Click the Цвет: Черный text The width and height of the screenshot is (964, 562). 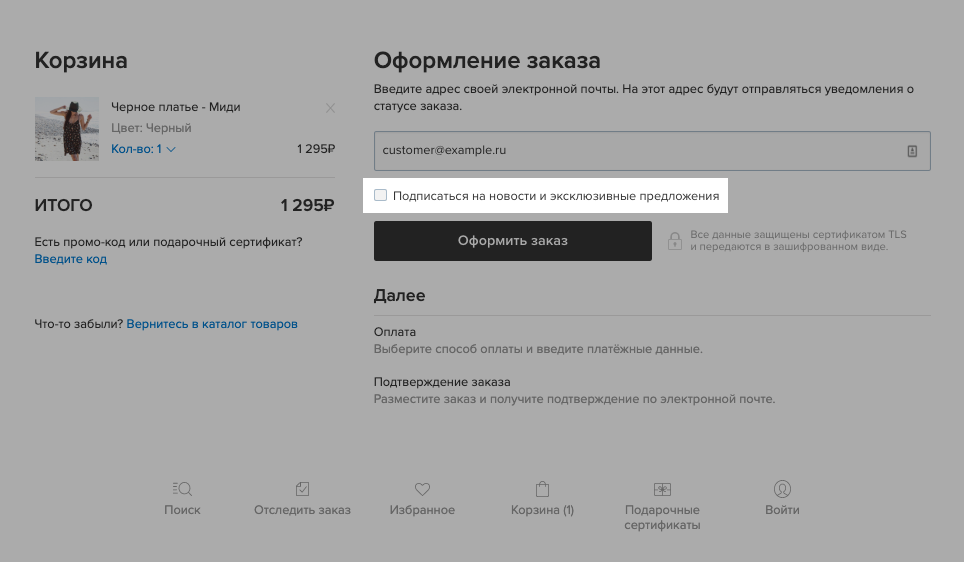point(151,128)
